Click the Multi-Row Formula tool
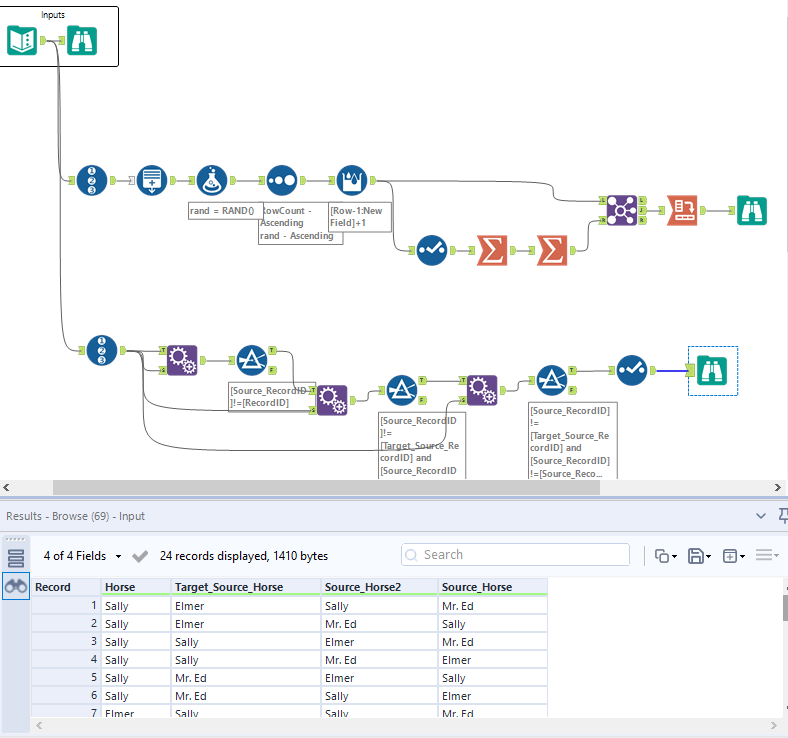 tap(352, 180)
